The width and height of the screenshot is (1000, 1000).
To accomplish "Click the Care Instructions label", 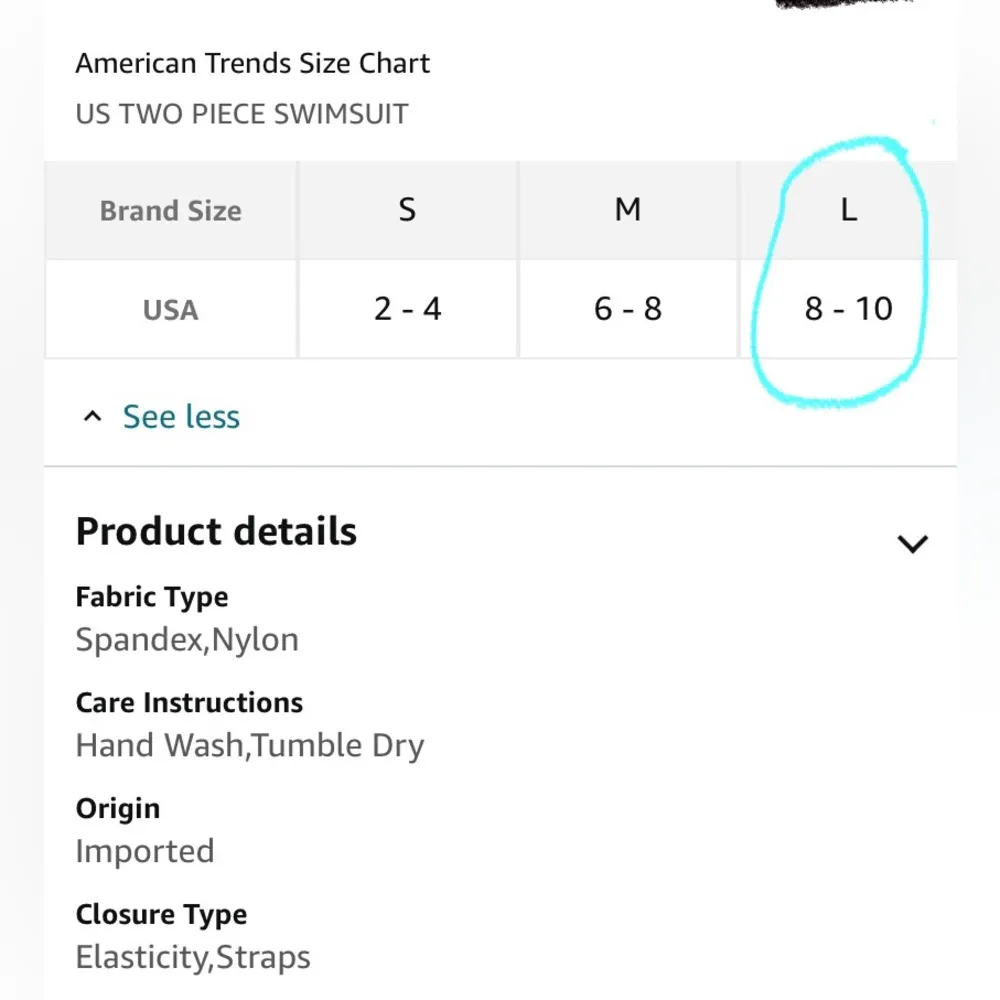I will tap(189, 702).
